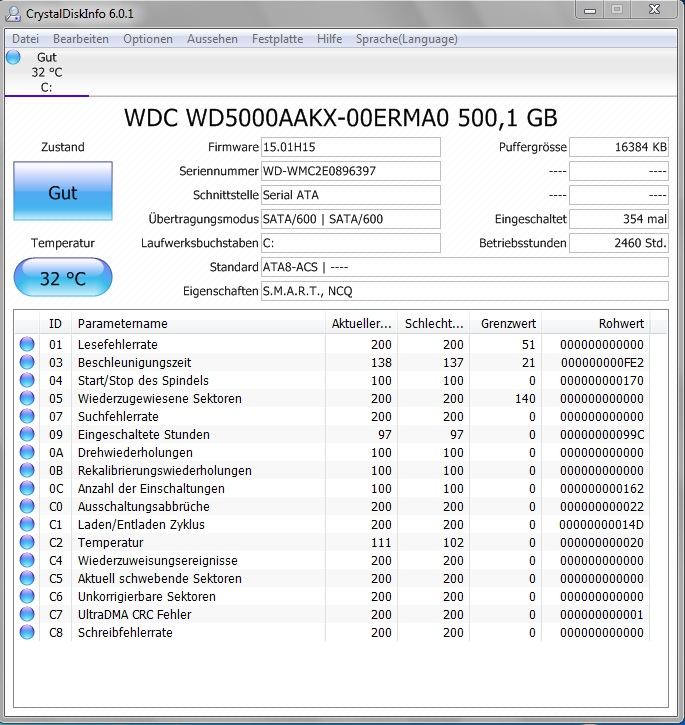The width and height of the screenshot is (685, 725).
Task: Click the Übertragungsmodus field SATA/600
Action: coord(351,219)
